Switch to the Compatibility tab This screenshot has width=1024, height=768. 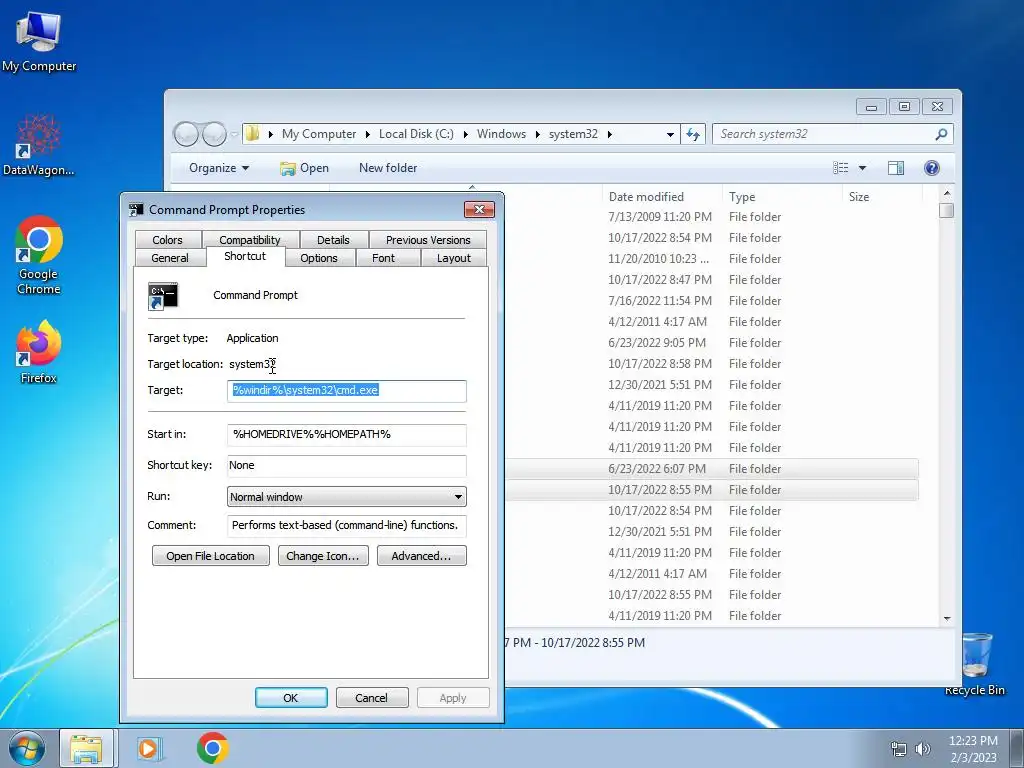click(x=249, y=240)
